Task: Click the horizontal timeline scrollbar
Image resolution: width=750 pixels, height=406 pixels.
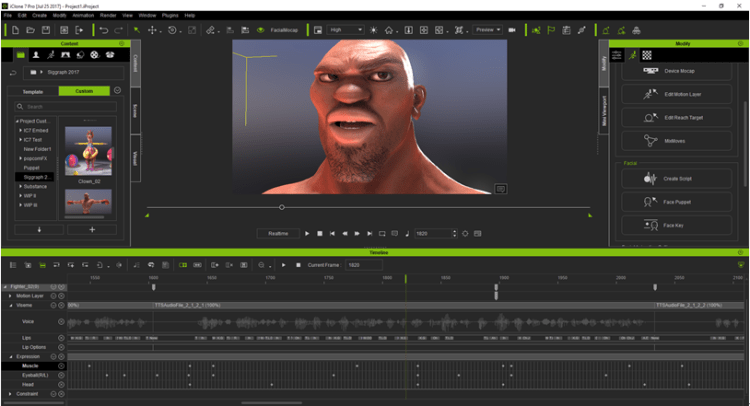Action: [272, 403]
